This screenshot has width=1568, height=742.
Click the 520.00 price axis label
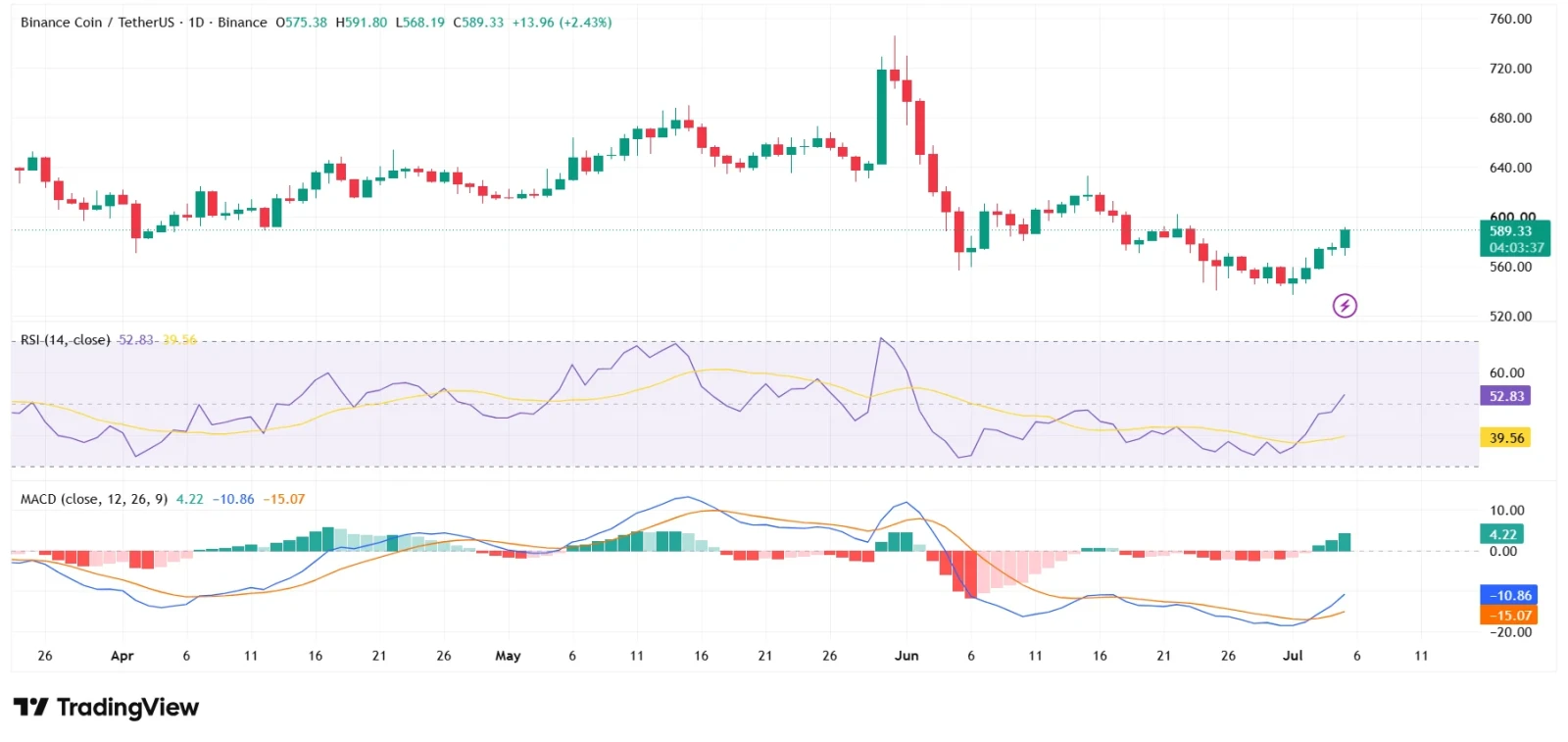[x=1510, y=317]
